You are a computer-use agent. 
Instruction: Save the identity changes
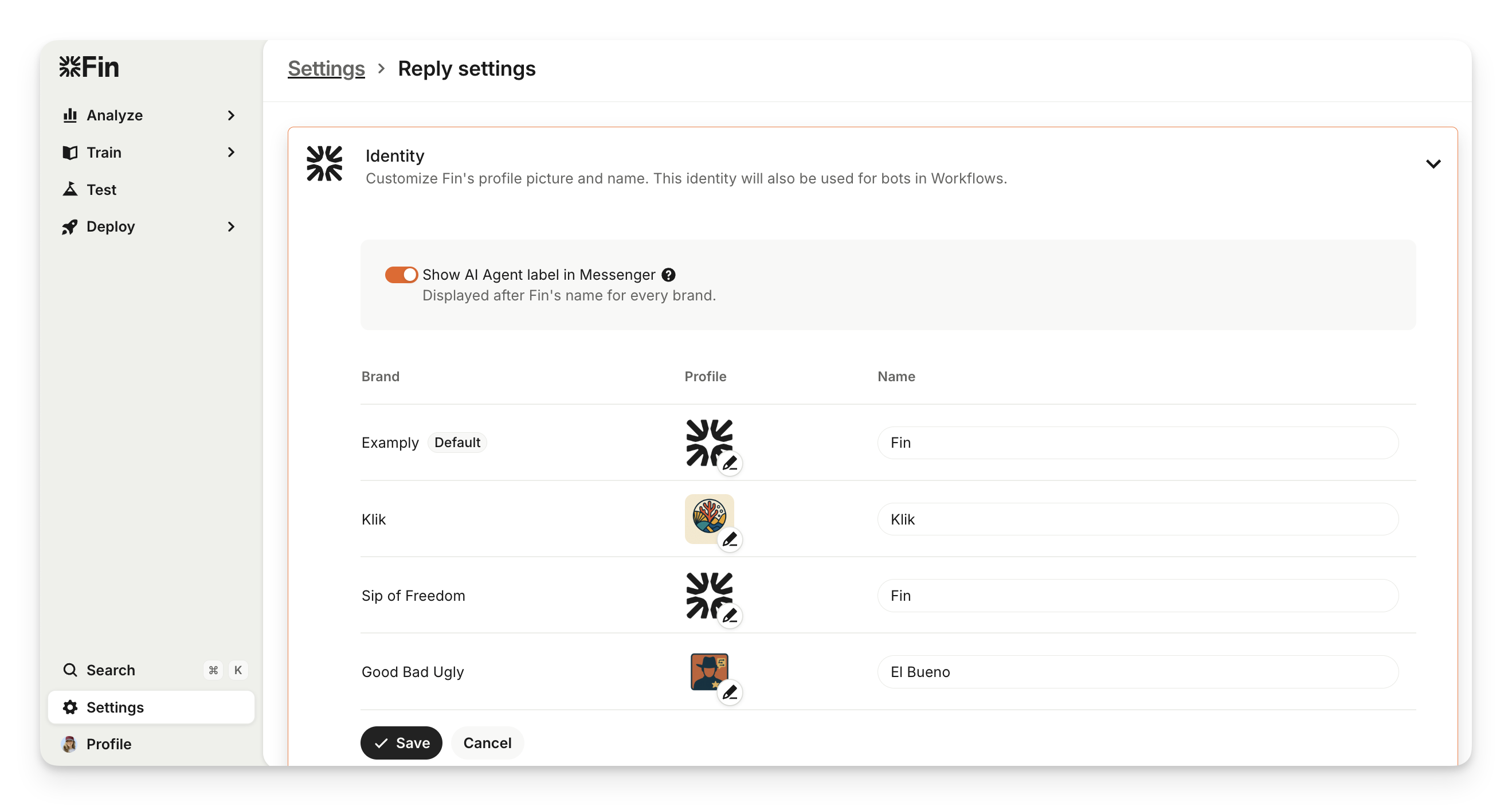pyautogui.click(x=401, y=742)
